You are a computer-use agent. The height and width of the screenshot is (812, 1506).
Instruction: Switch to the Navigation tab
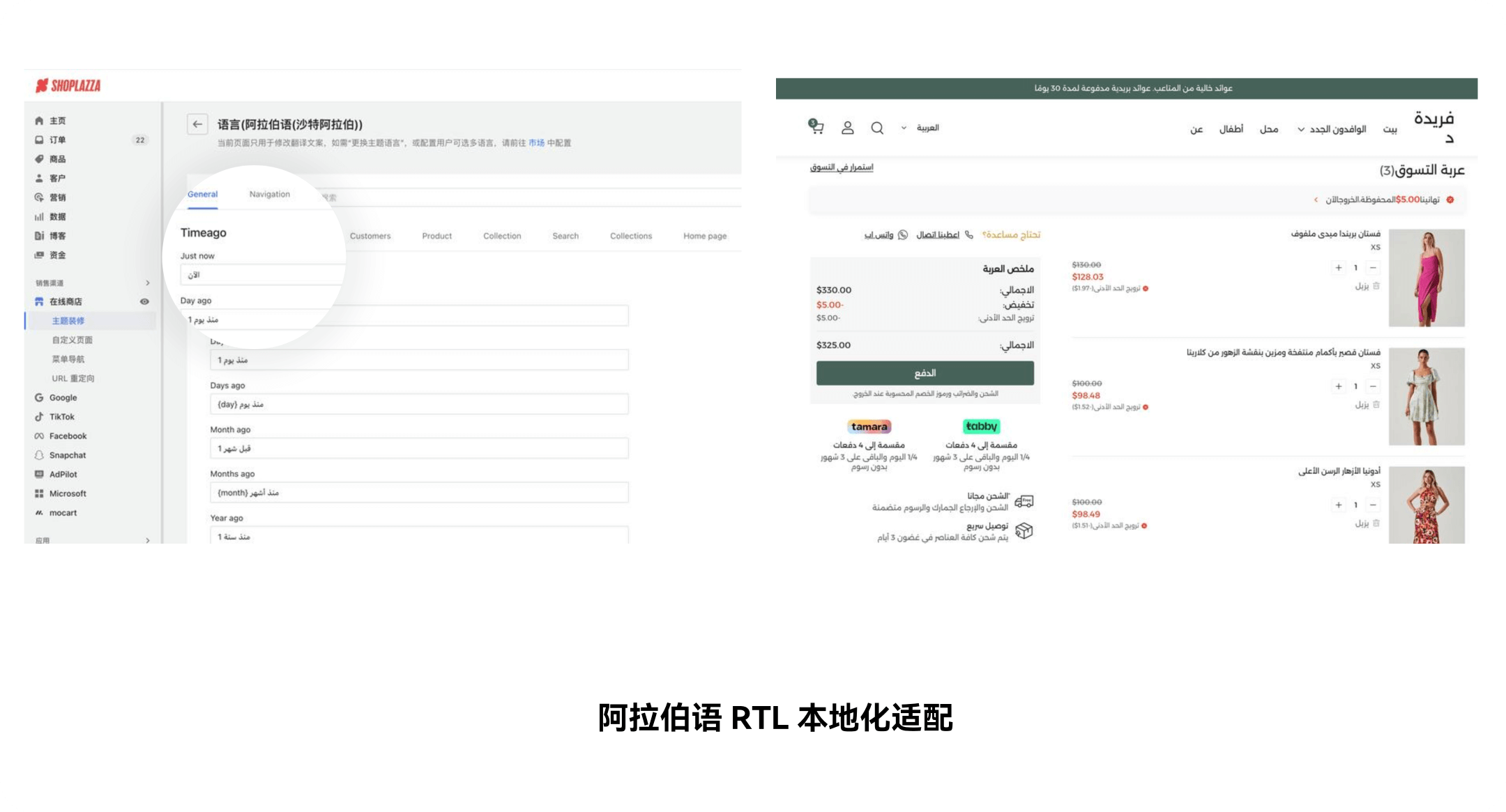(269, 194)
